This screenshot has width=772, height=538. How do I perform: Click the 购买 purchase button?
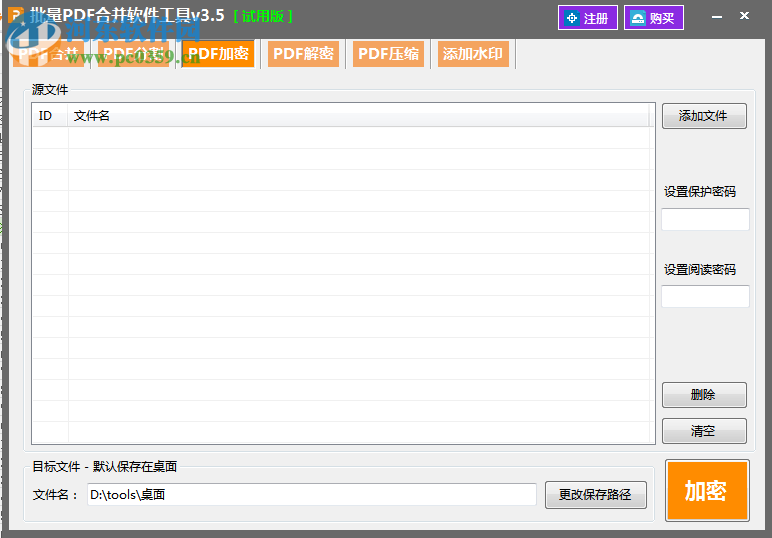coord(654,18)
